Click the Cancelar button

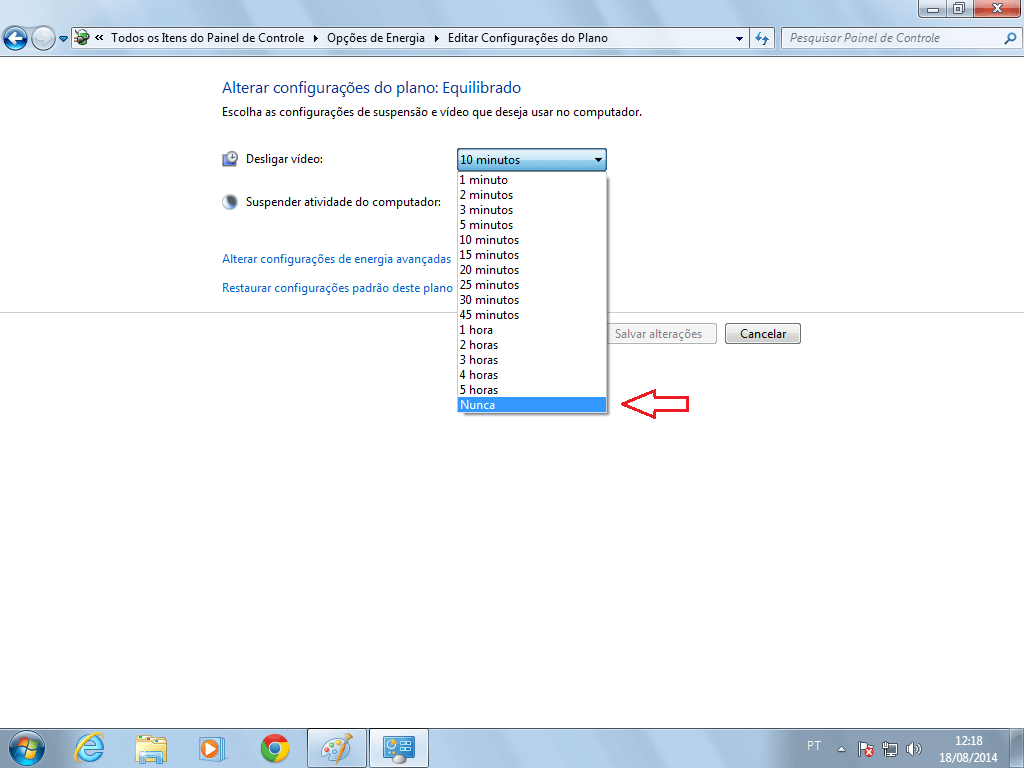point(762,334)
